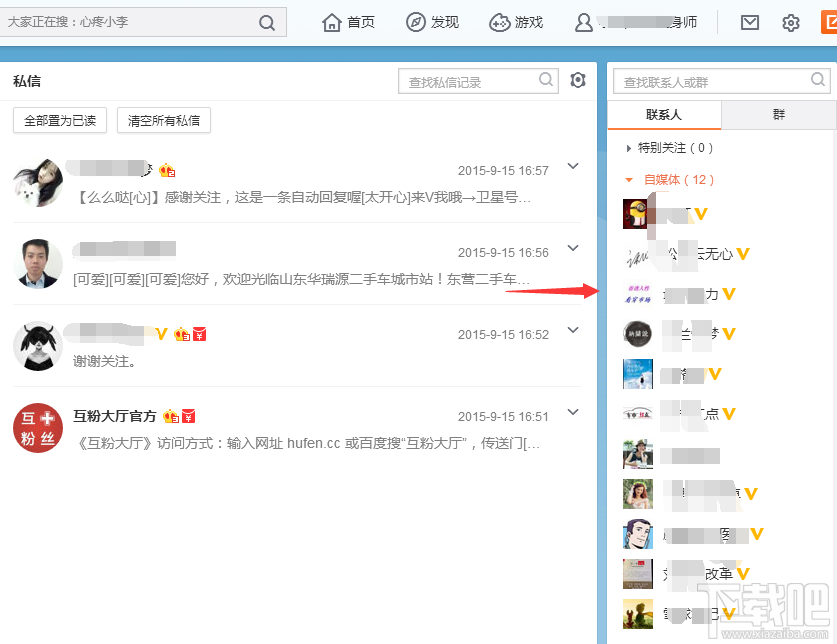837x644 pixels.
Task: Click the search icon in 查找联系人或群 box
Action: point(818,80)
